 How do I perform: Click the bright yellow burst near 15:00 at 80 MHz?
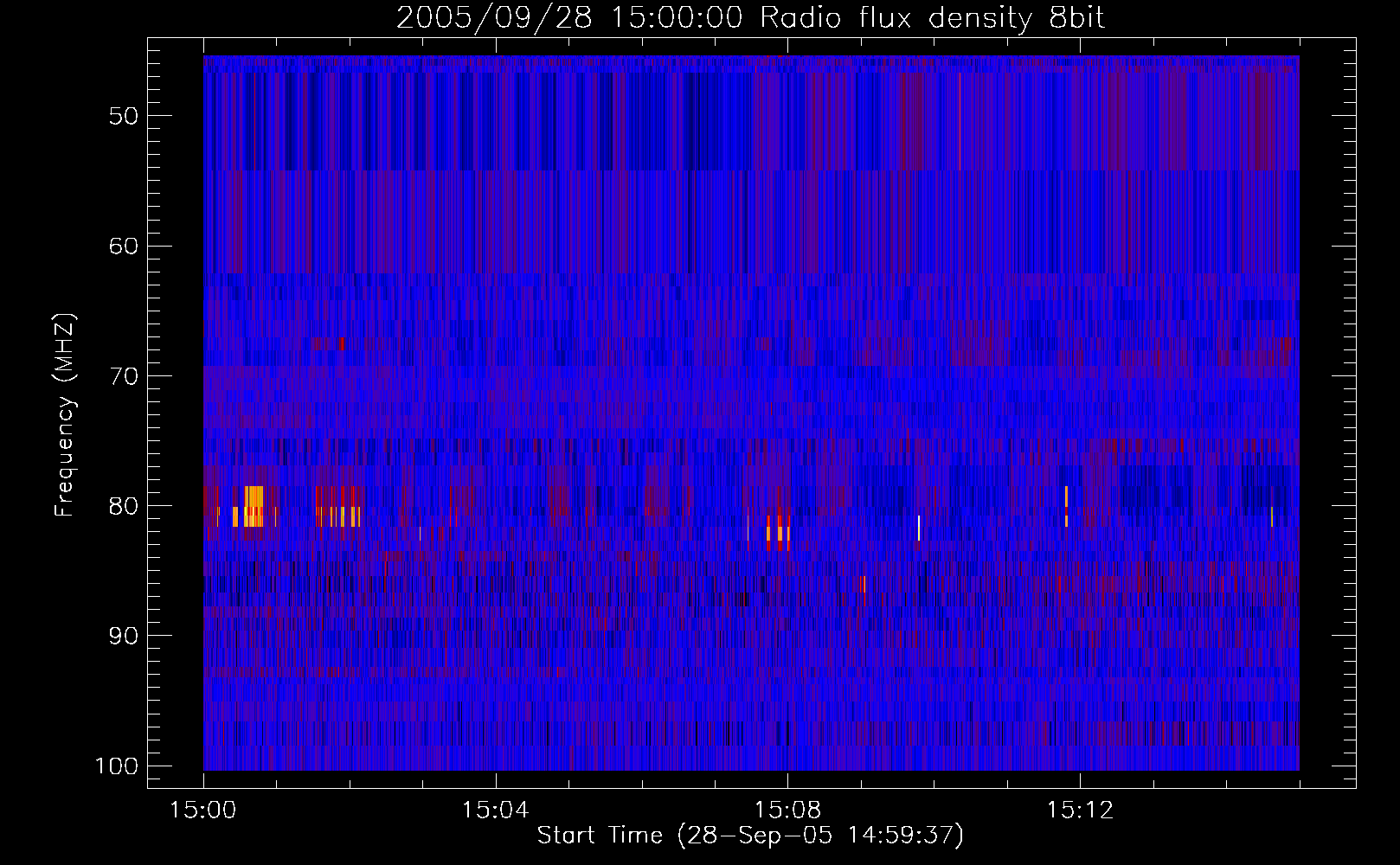[x=254, y=506]
